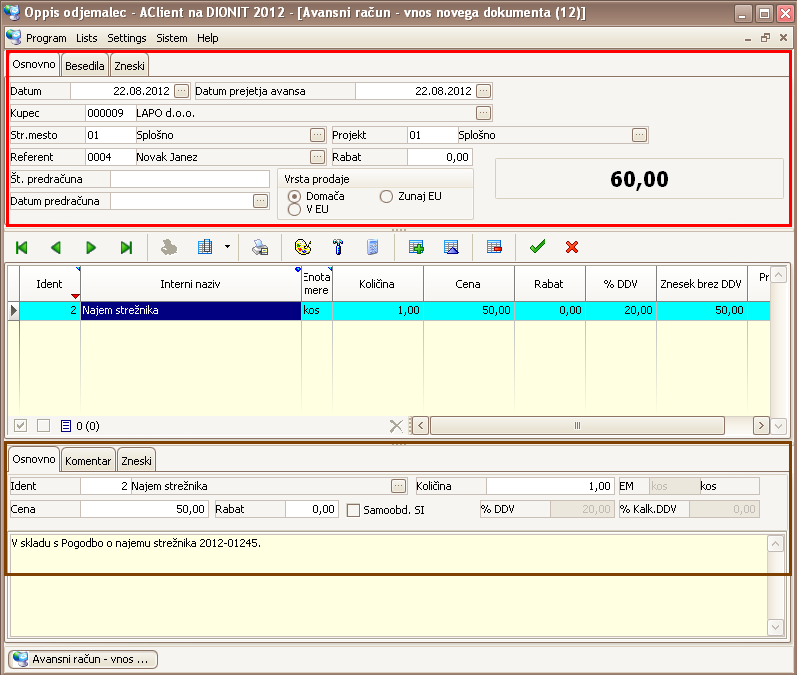Click Avansni račun taskbar window button
This screenshot has width=797, height=675.
coord(83,659)
